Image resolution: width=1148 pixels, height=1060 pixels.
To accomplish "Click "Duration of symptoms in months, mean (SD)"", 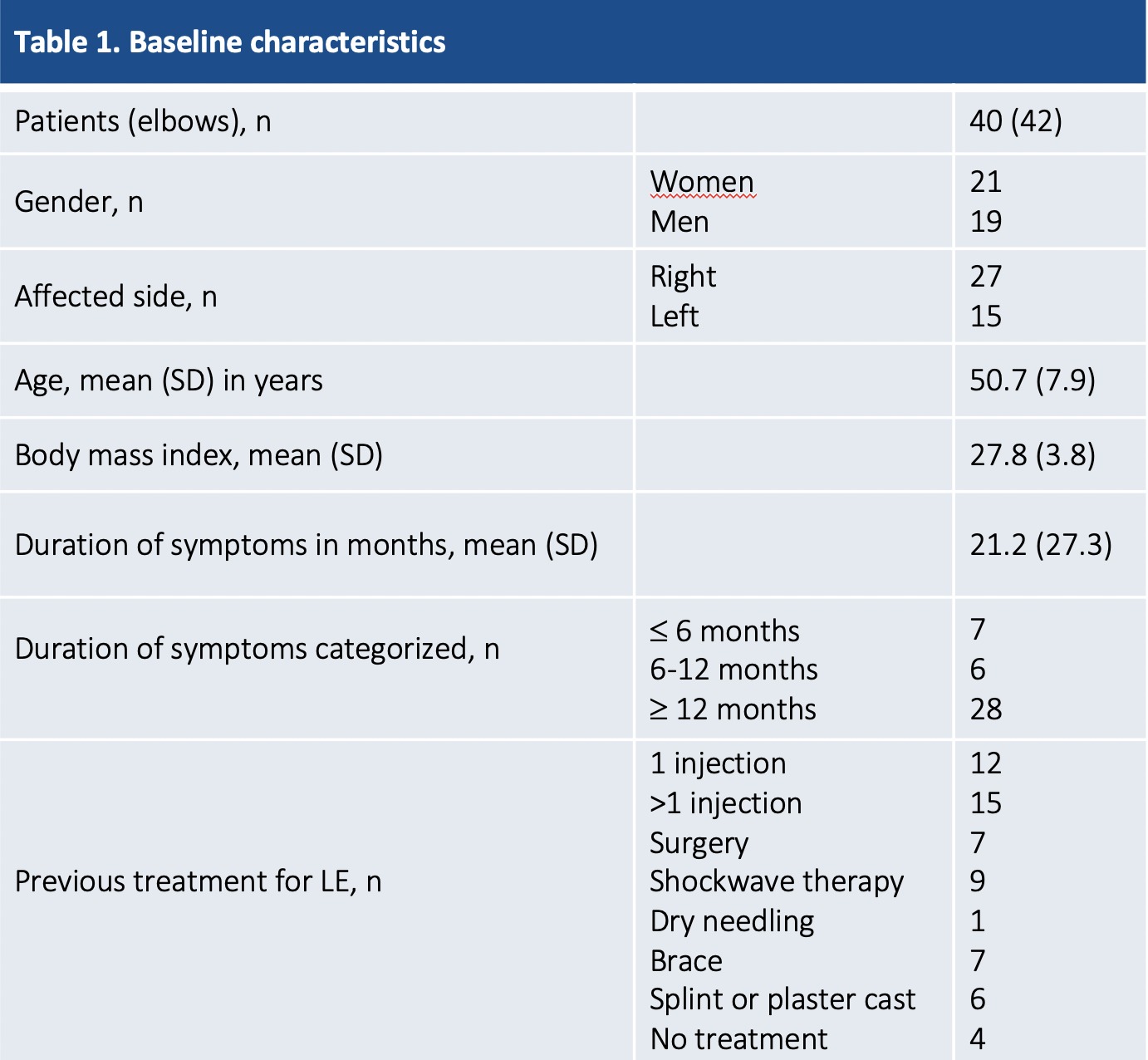I will (x=306, y=545).
